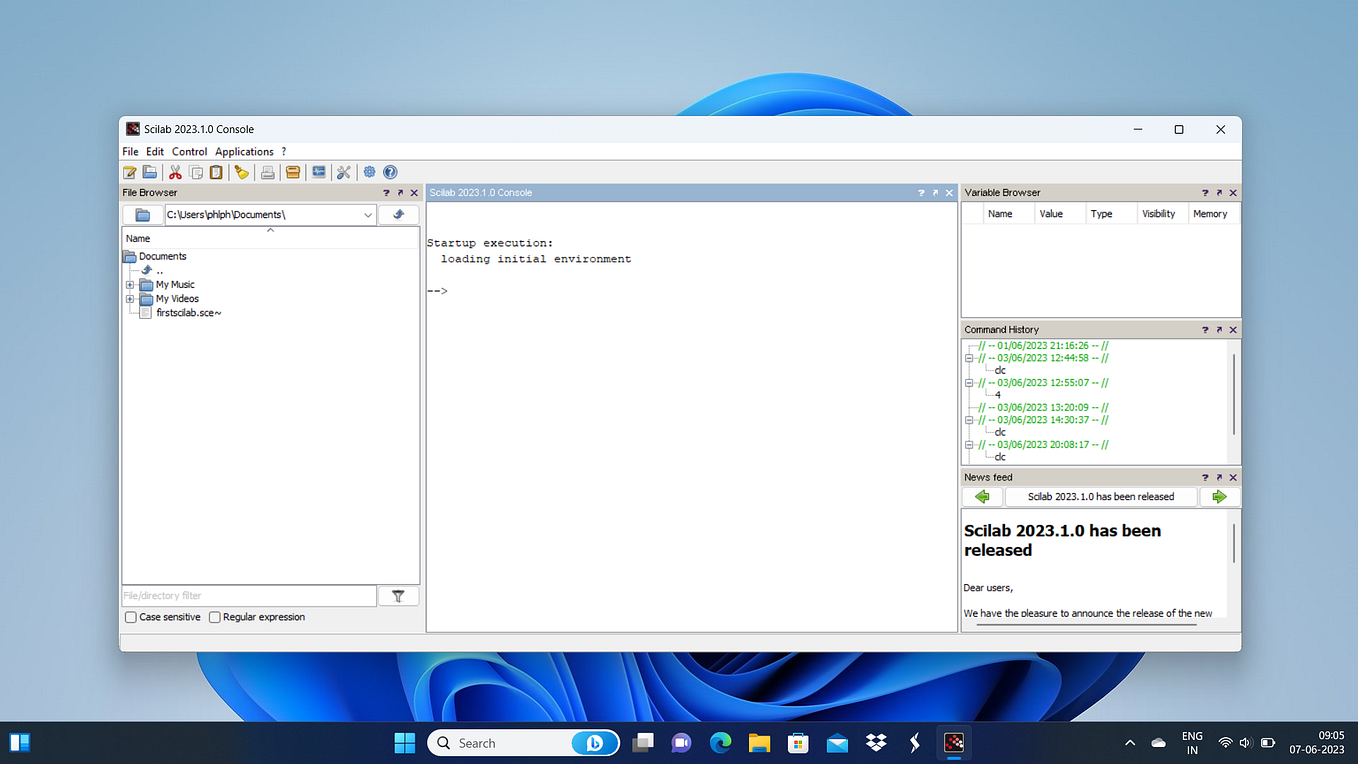Click the News feed vertical scrollbar
The image size is (1358, 764).
tap(1234, 542)
